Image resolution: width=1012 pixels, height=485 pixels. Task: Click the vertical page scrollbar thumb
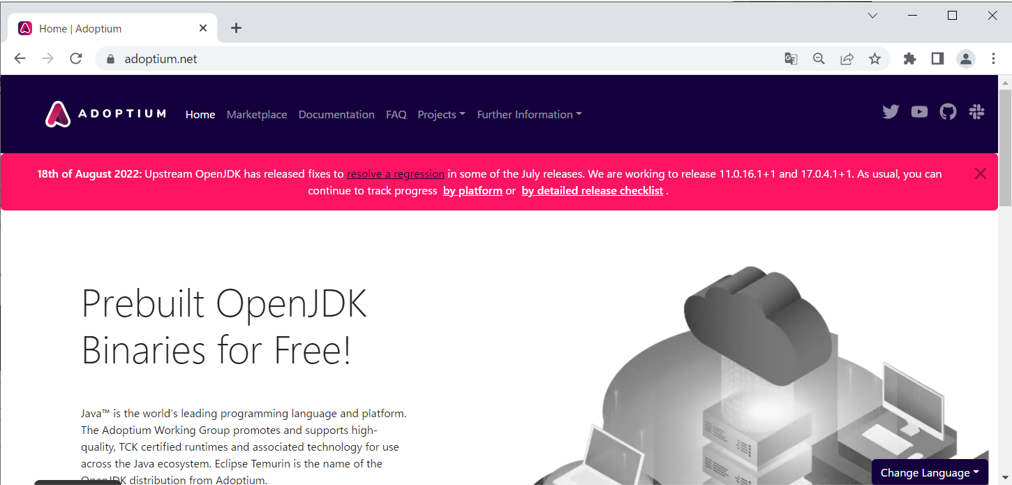[1005, 149]
